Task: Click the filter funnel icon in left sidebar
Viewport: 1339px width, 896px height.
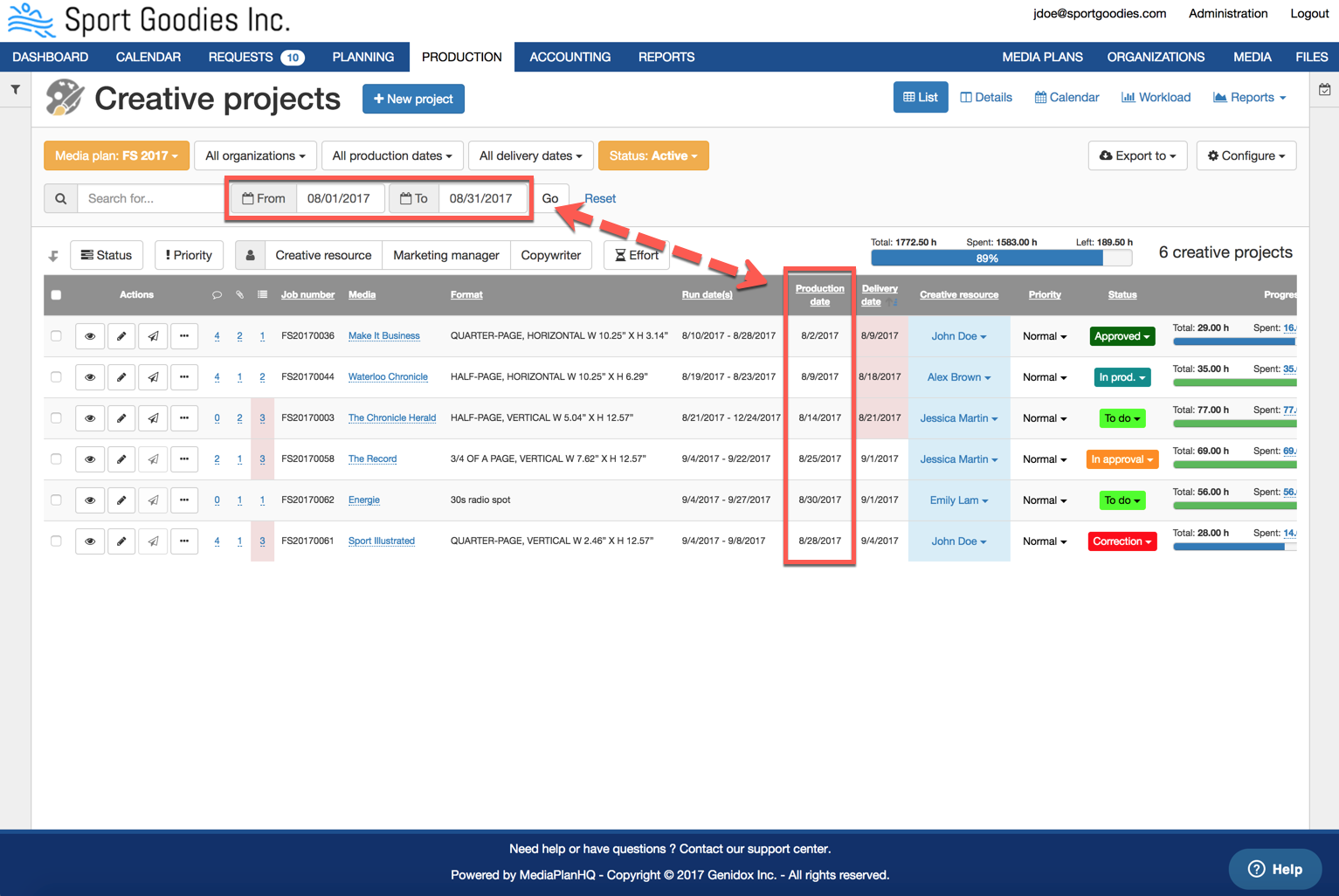Action: tap(16, 89)
